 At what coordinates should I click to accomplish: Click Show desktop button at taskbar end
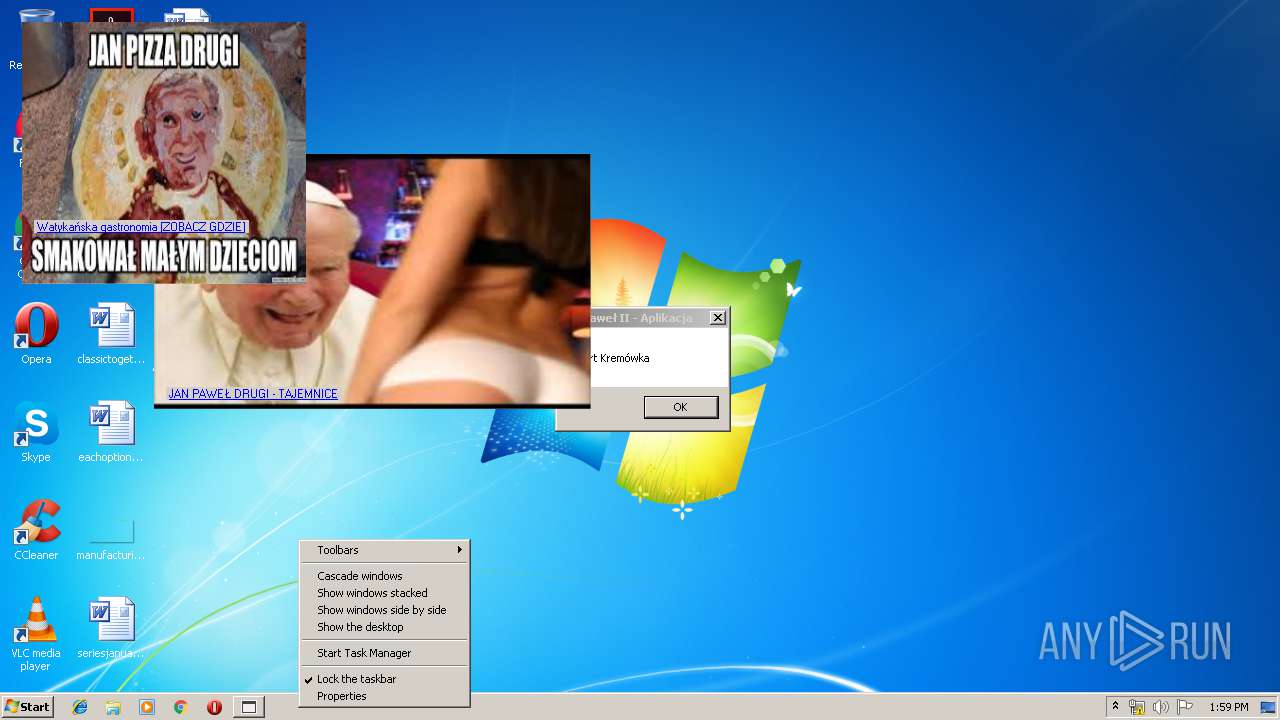click(x=1269, y=707)
